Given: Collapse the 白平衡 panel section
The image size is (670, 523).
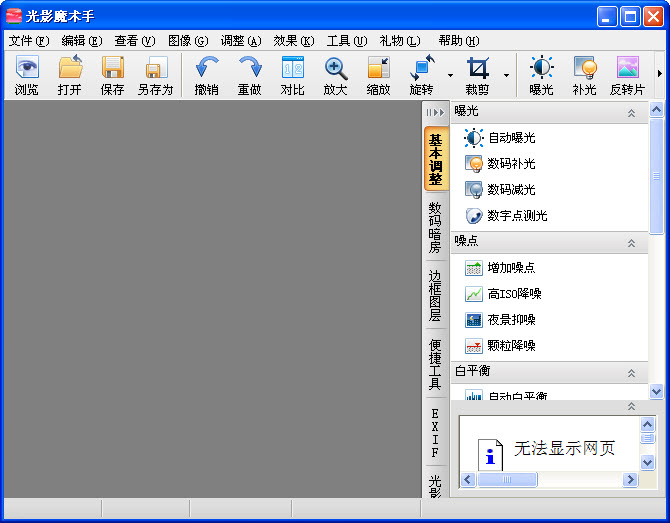Looking at the screenshot, I should [631, 373].
